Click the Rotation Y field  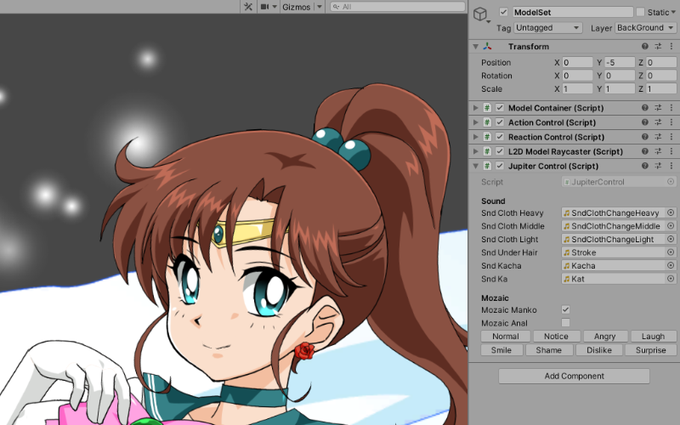(x=620, y=75)
